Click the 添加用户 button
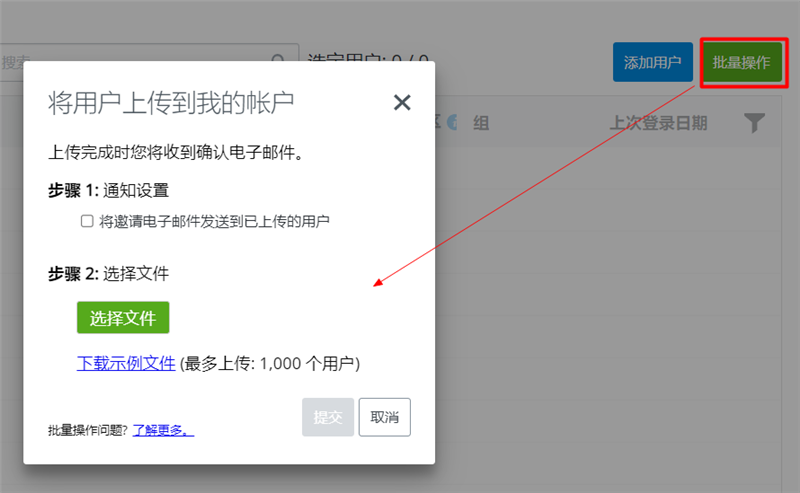The image size is (800, 493). click(x=653, y=62)
